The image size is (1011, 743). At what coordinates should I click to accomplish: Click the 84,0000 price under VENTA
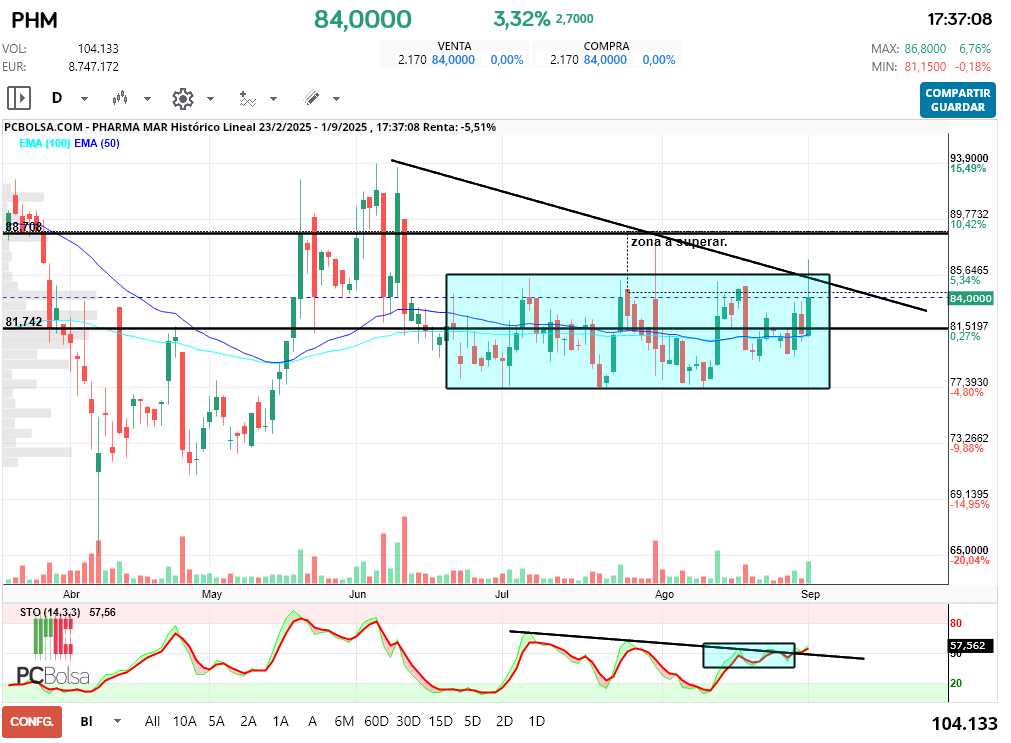click(x=453, y=60)
